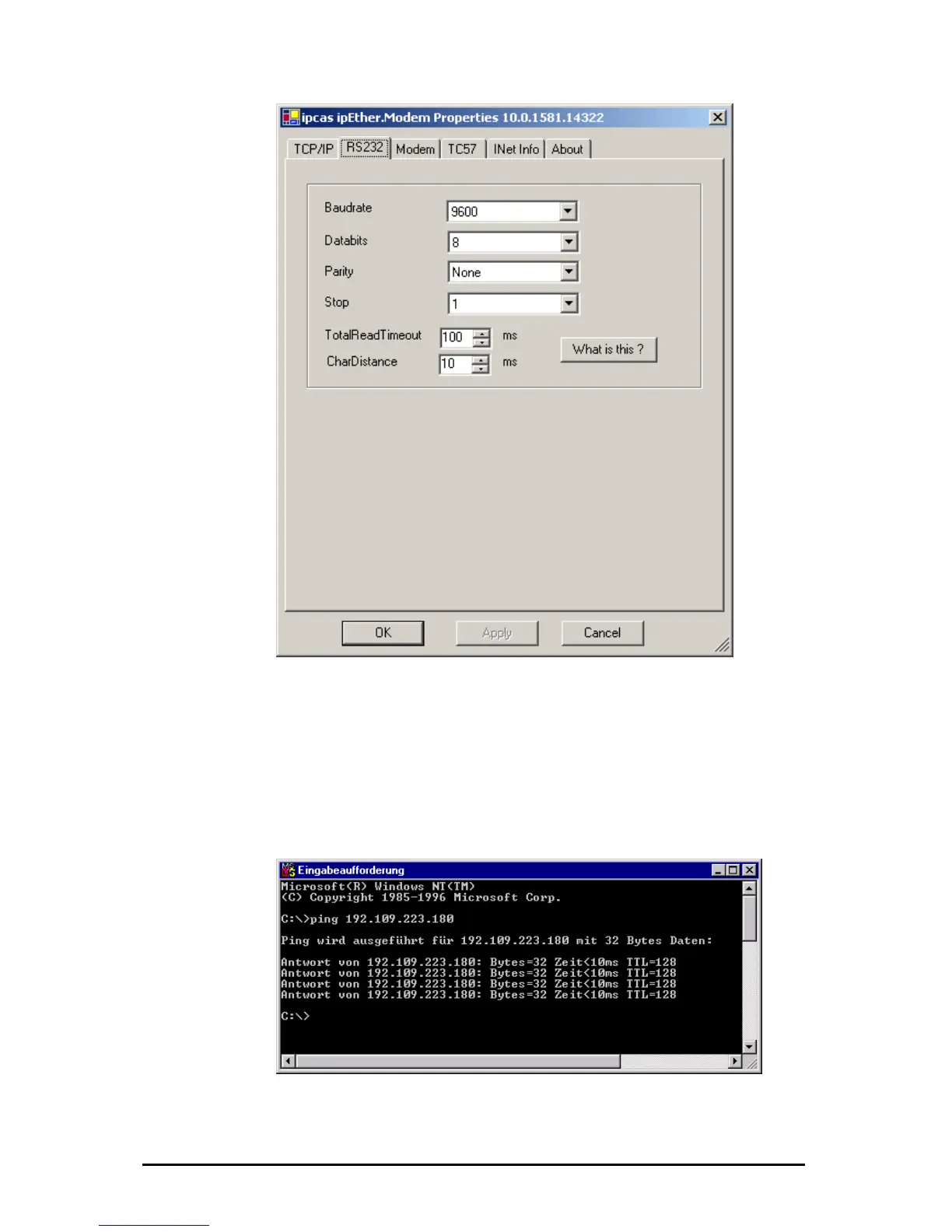This screenshot has height=1232, width=952.
Task: Click the 'Baudrate' label
Action: point(348,208)
